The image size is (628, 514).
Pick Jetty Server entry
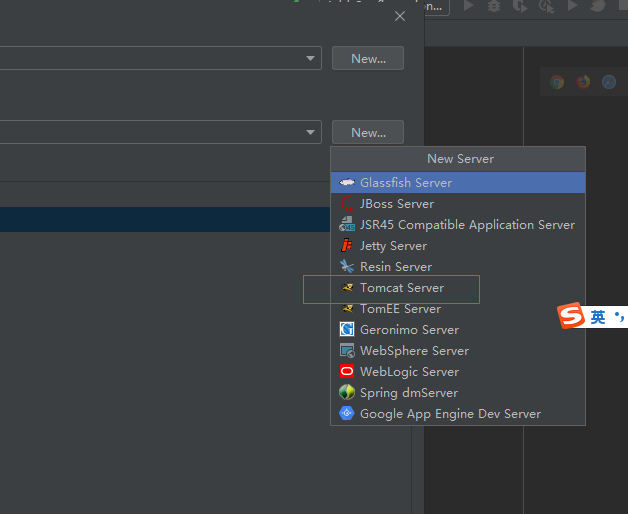(x=458, y=246)
